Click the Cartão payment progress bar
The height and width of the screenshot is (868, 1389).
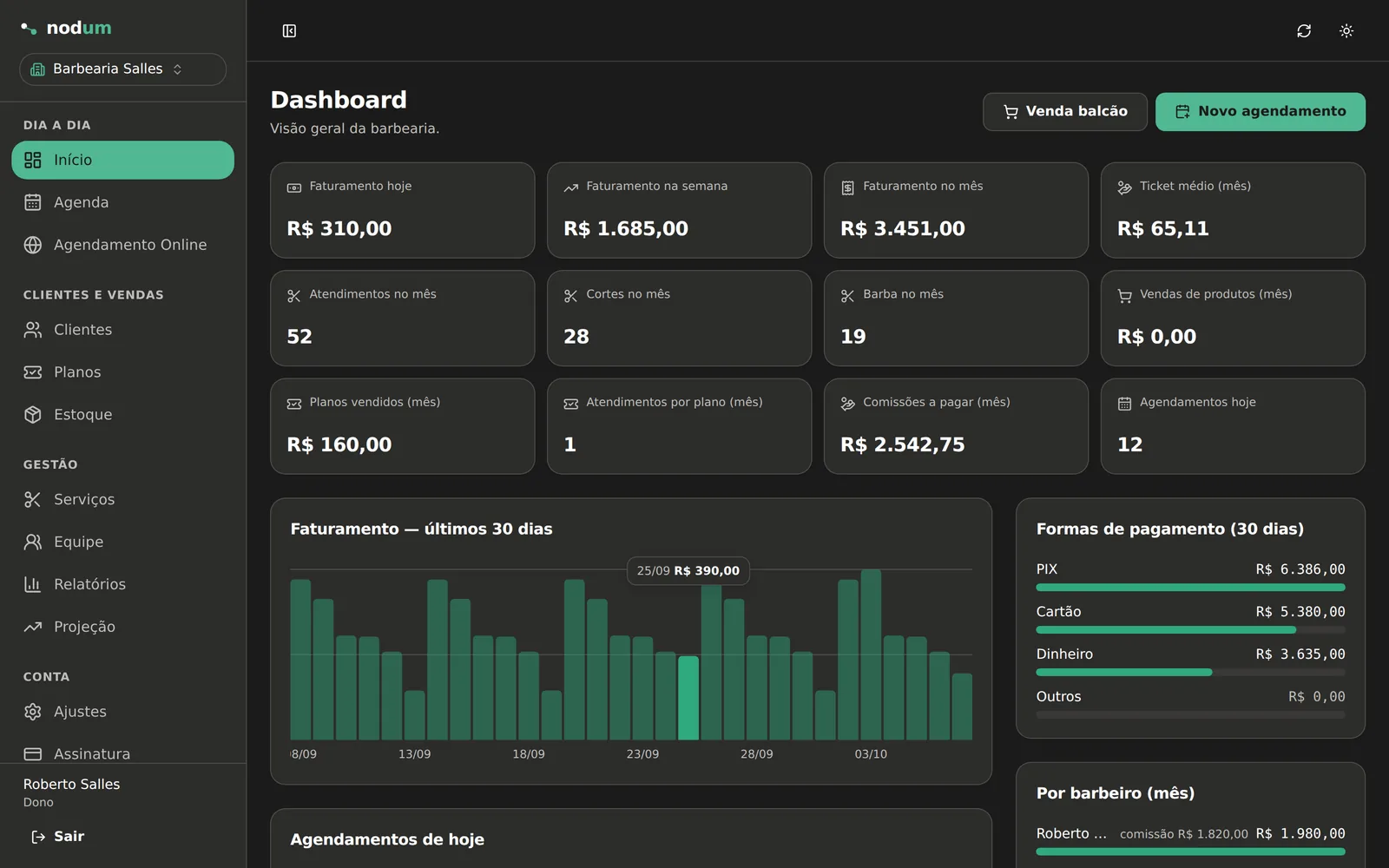point(1191,630)
